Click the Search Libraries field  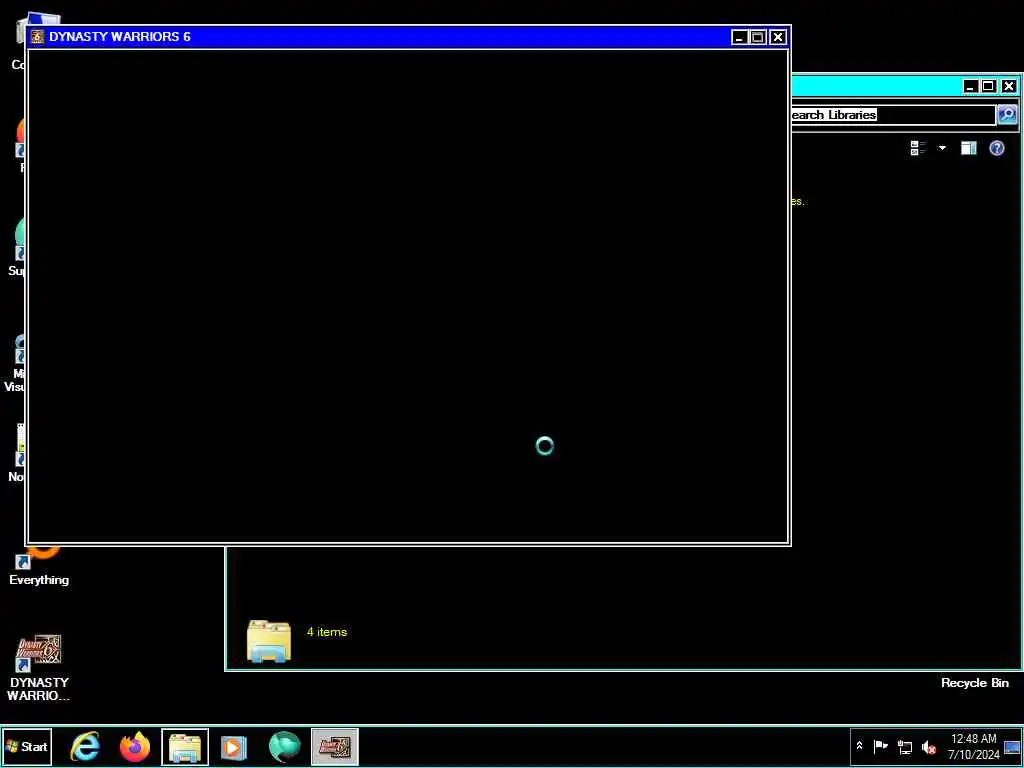tap(892, 115)
